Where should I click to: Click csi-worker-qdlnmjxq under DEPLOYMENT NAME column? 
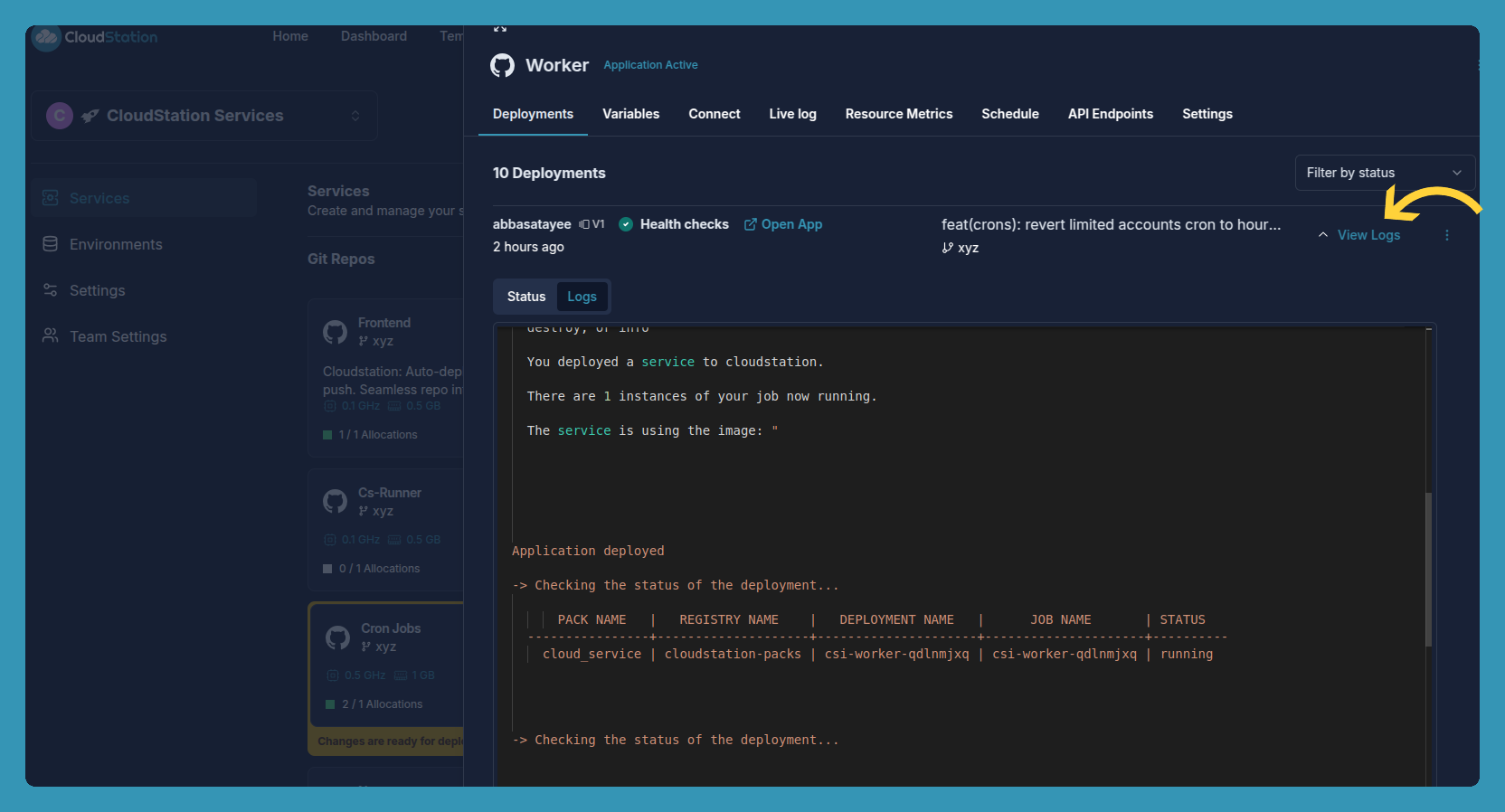click(x=896, y=654)
